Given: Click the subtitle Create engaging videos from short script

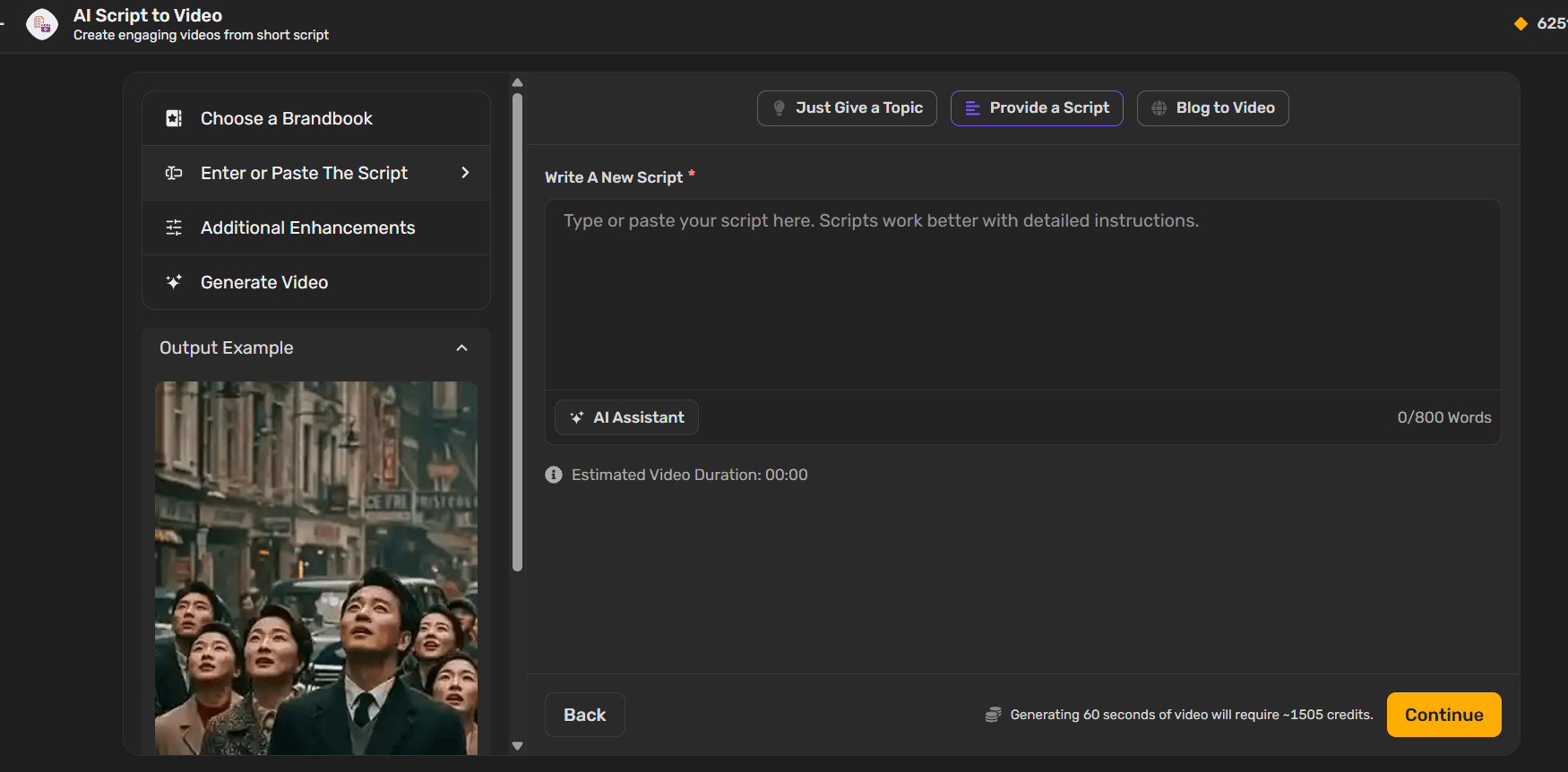Looking at the screenshot, I should click(201, 35).
